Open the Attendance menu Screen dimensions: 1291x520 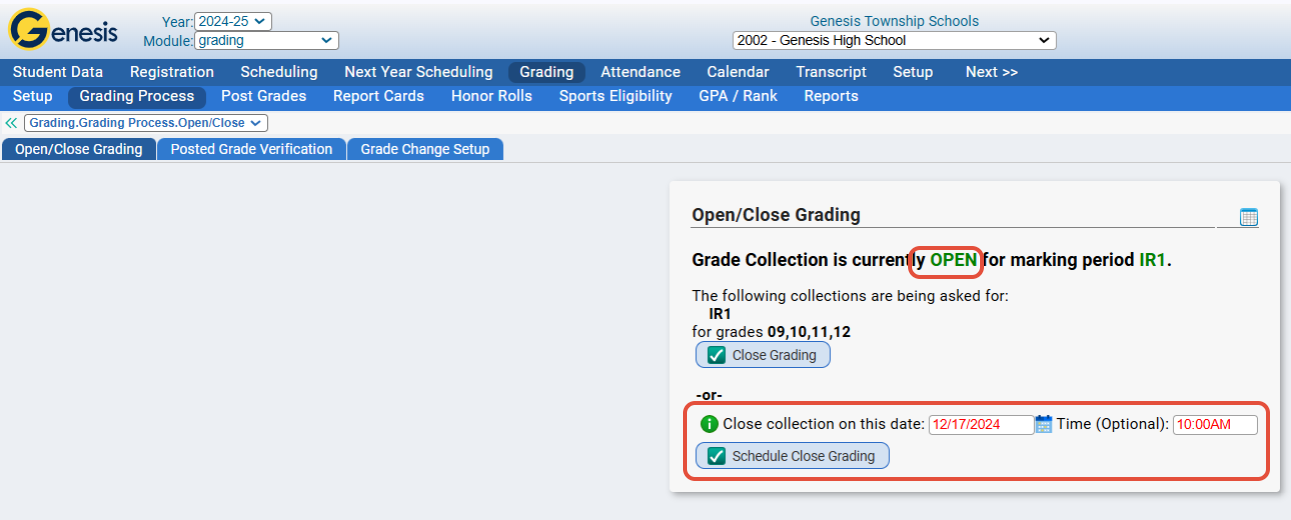pos(640,72)
